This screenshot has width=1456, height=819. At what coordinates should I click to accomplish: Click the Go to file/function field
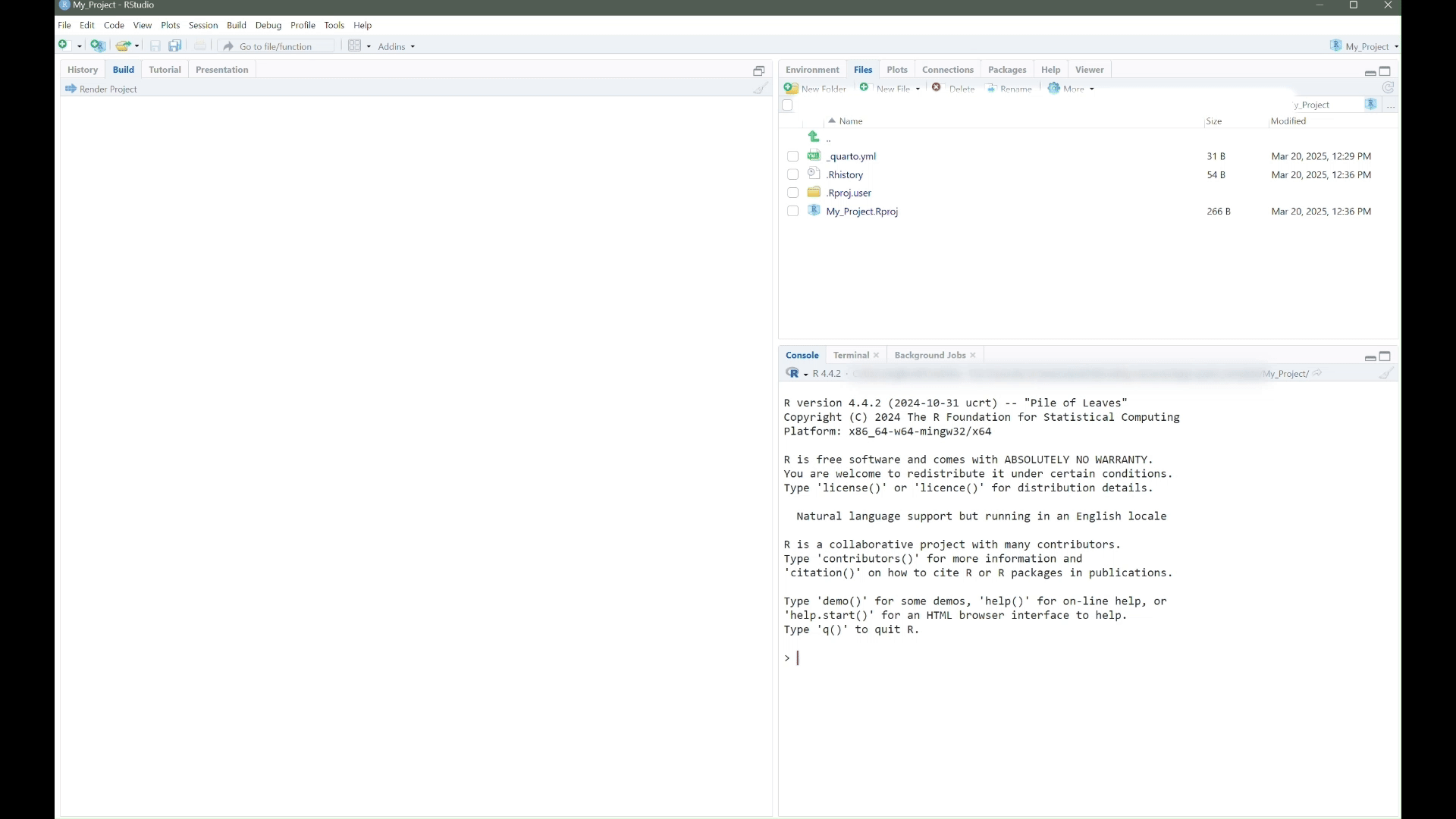point(277,47)
